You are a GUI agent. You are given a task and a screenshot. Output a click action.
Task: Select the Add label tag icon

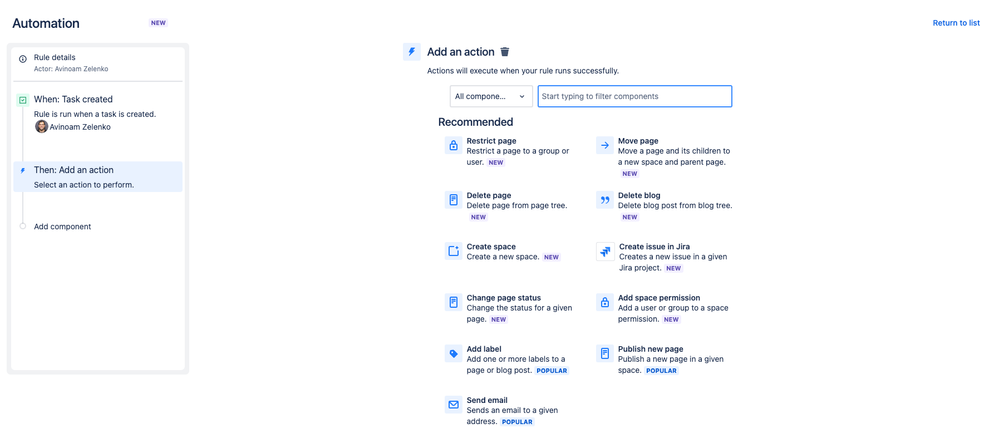tap(453, 353)
